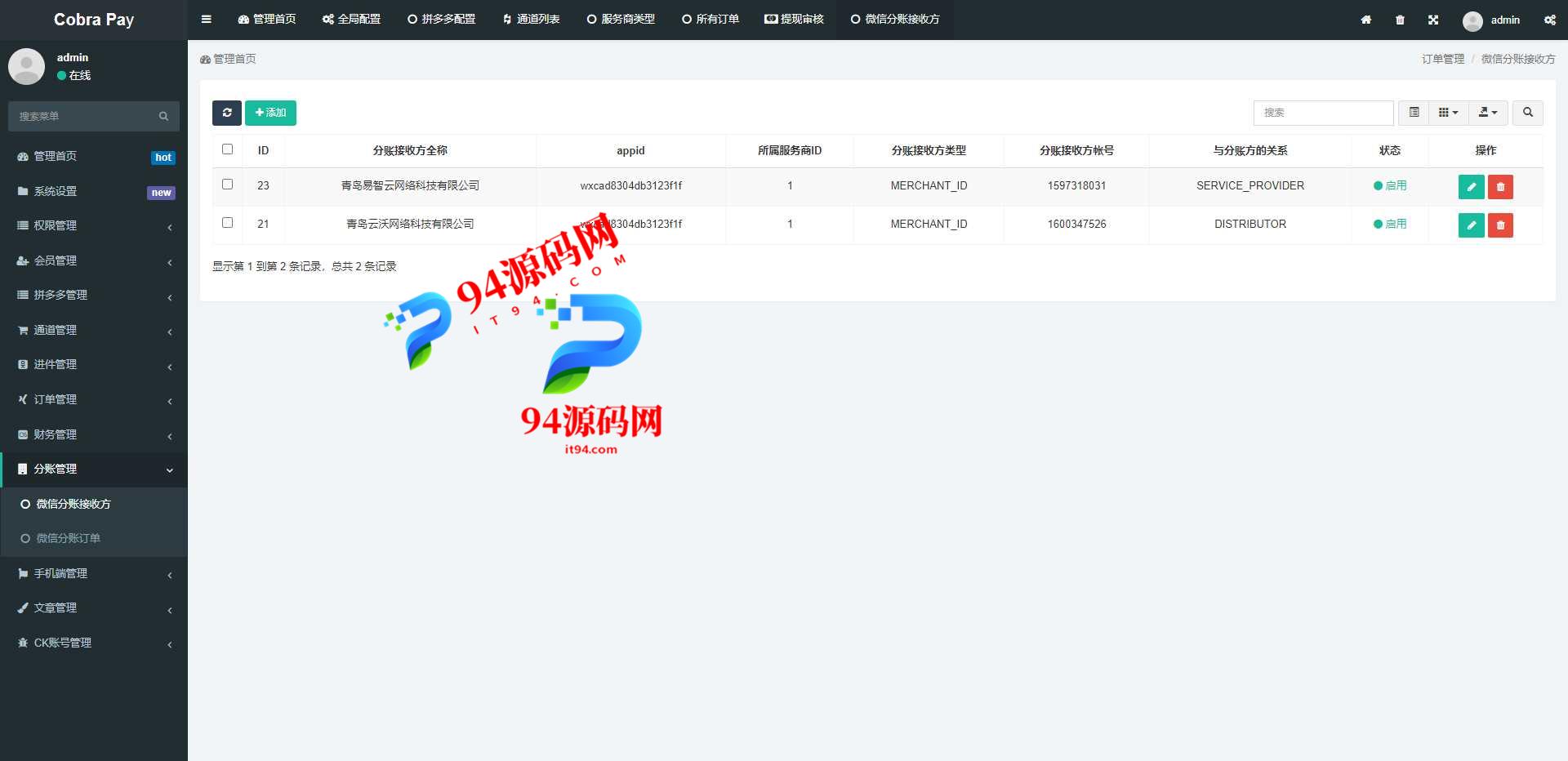Collapse the 分账管理 sidebar menu
The height and width of the screenshot is (761, 1568).
coord(94,470)
